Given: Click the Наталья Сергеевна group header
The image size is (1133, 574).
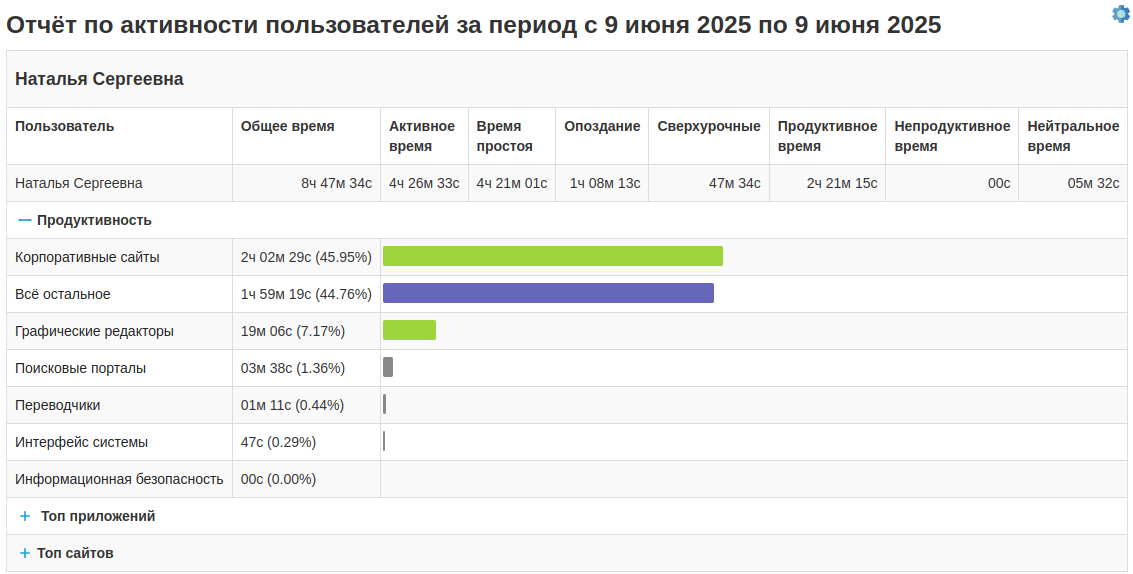Looking at the screenshot, I should coord(99,79).
